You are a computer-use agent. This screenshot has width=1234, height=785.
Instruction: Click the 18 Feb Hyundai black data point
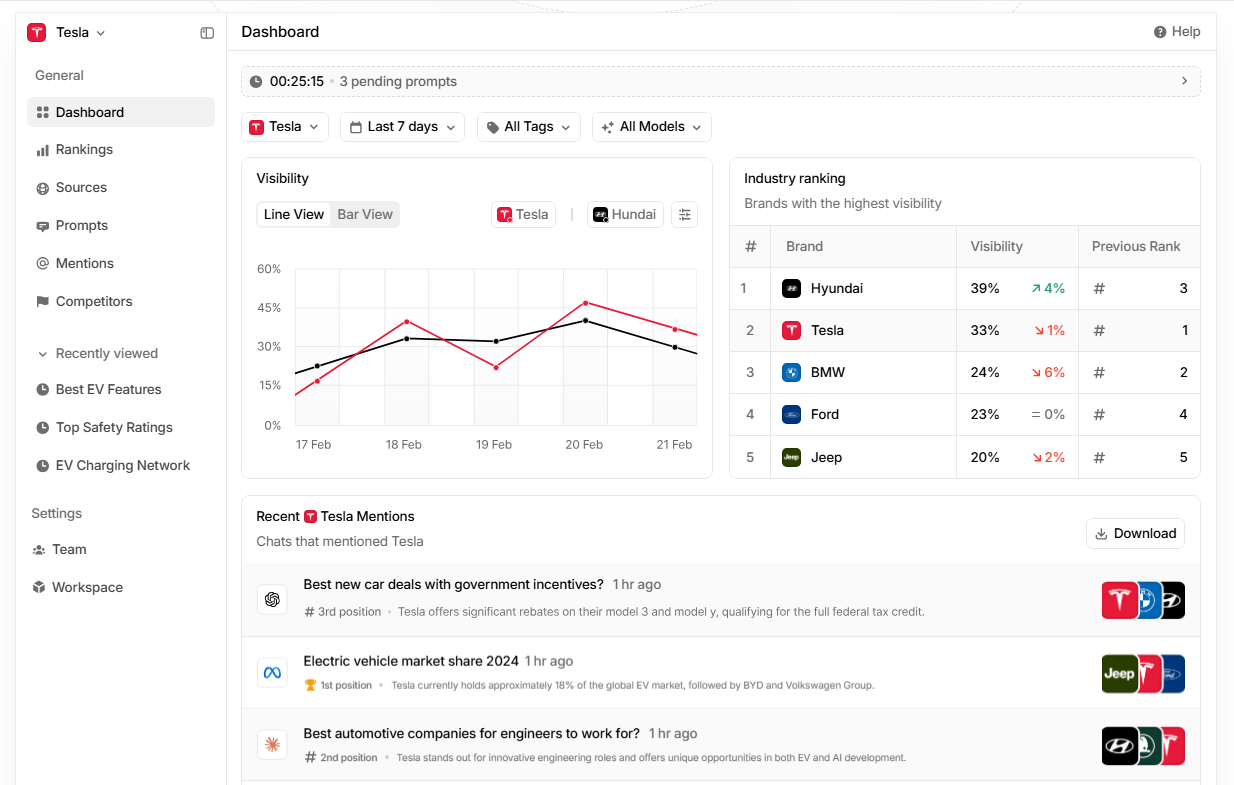click(x=407, y=338)
